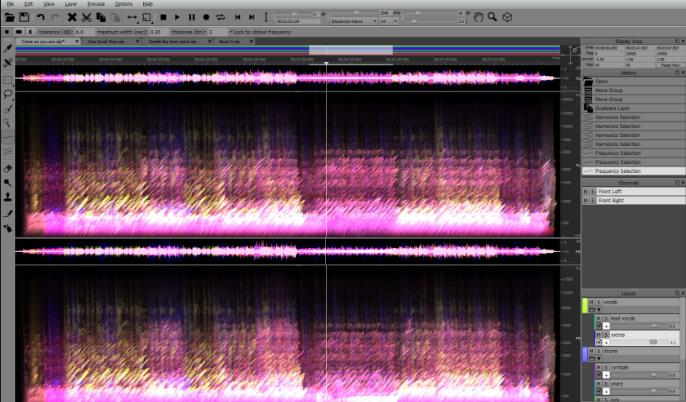Click the scissors Cut icon
686x402 pixels.
point(87,17)
